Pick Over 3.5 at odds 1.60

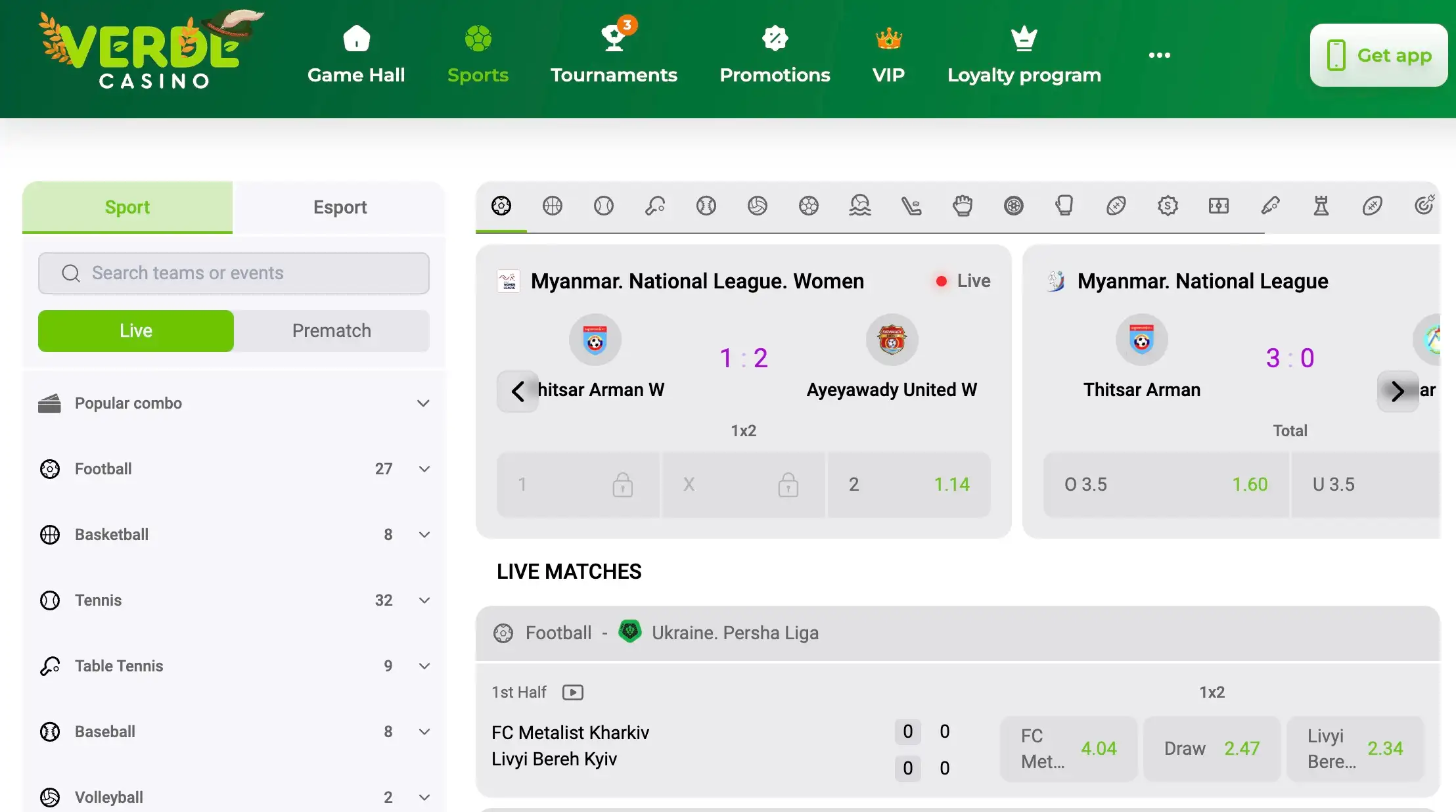(x=1166, y=485)
